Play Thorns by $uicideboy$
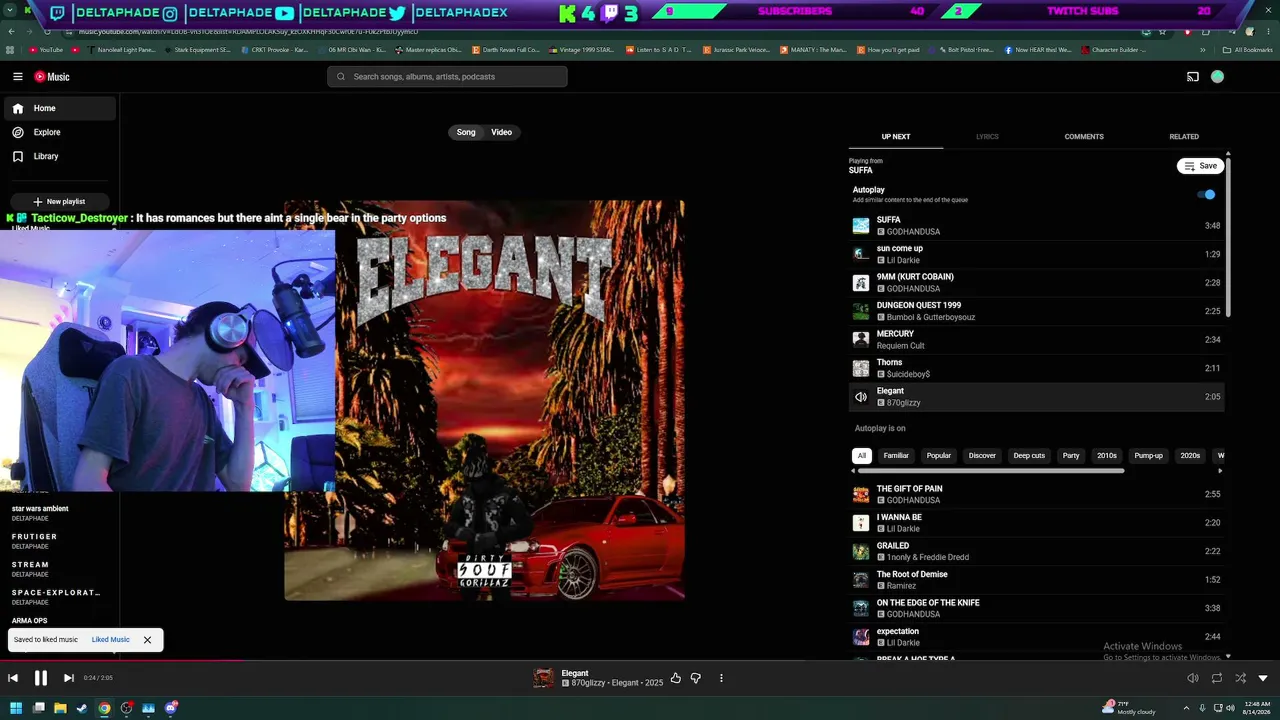Viewport: 1280px width, 720px height. (x=1036, y=368)
